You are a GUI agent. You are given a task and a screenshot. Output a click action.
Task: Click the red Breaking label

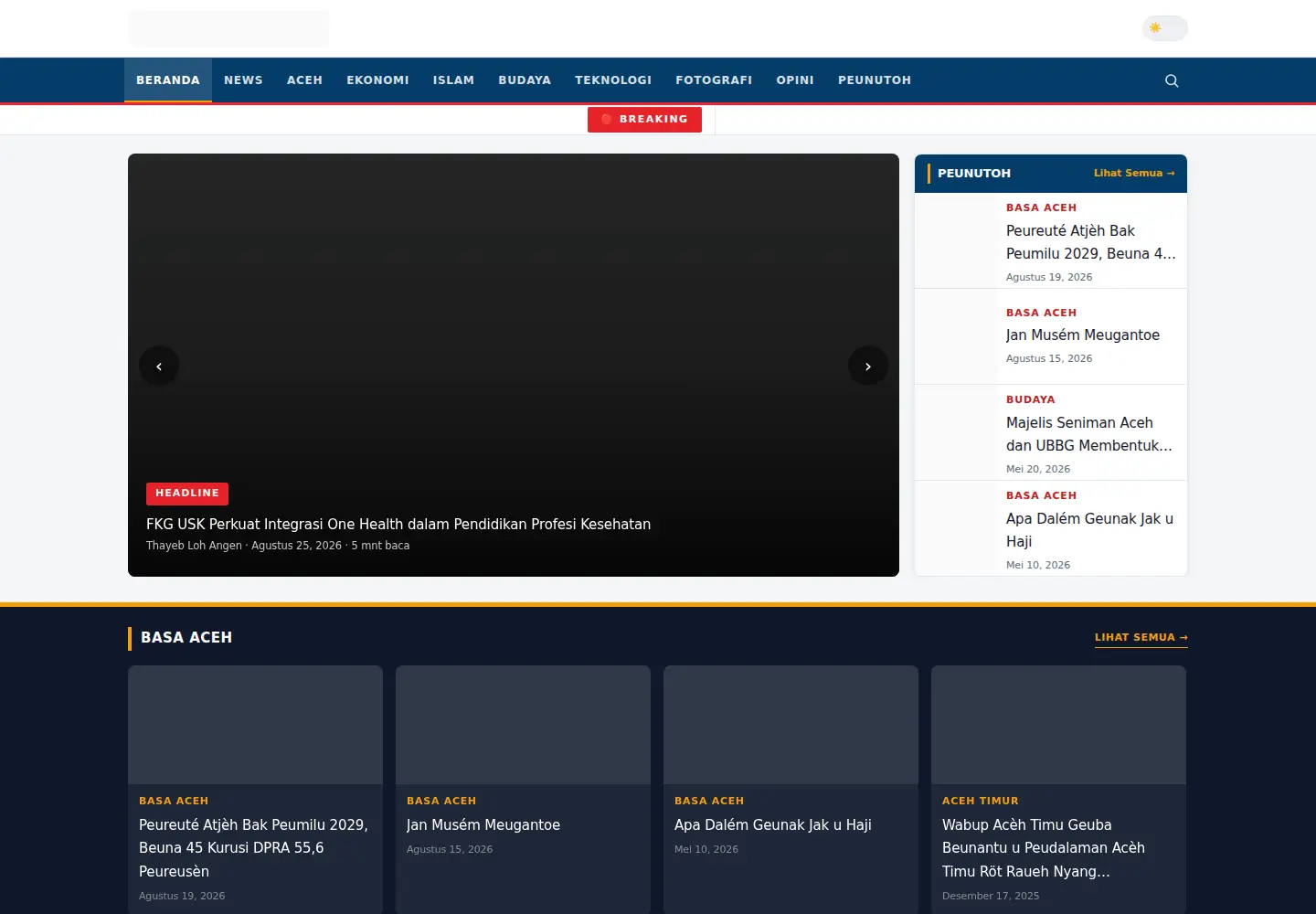[644, 120]
